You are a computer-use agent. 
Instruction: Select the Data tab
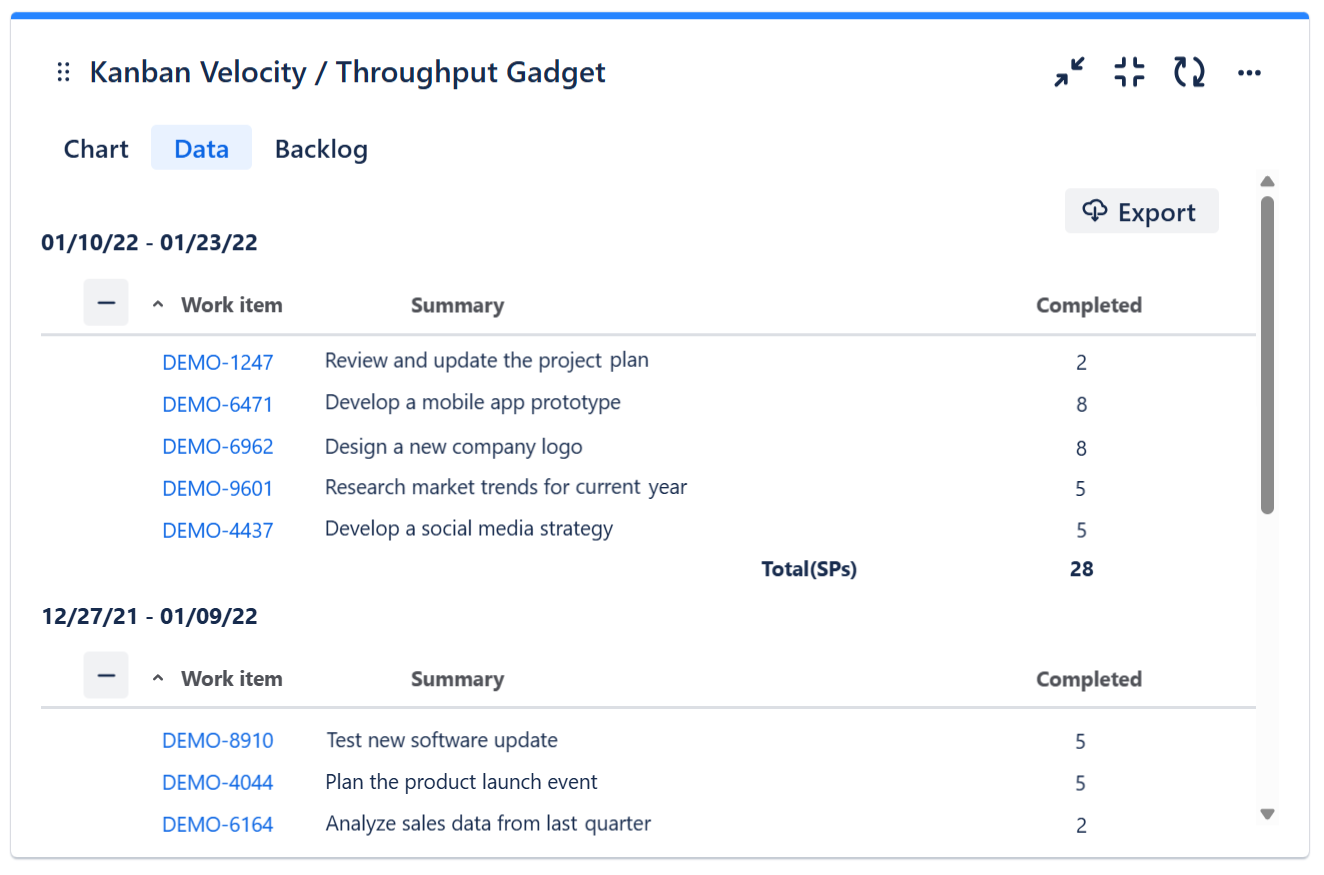coord(200,148)
